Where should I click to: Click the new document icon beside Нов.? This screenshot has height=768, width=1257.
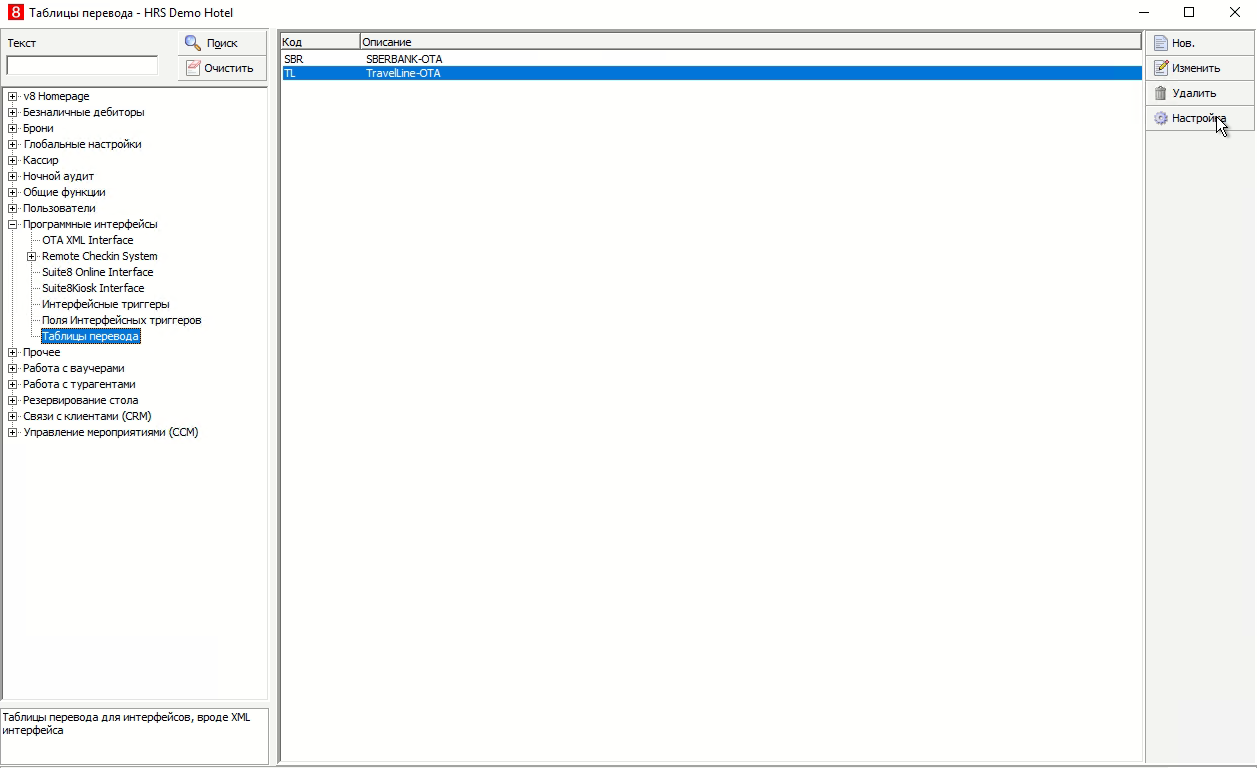tap(1160, 43)
